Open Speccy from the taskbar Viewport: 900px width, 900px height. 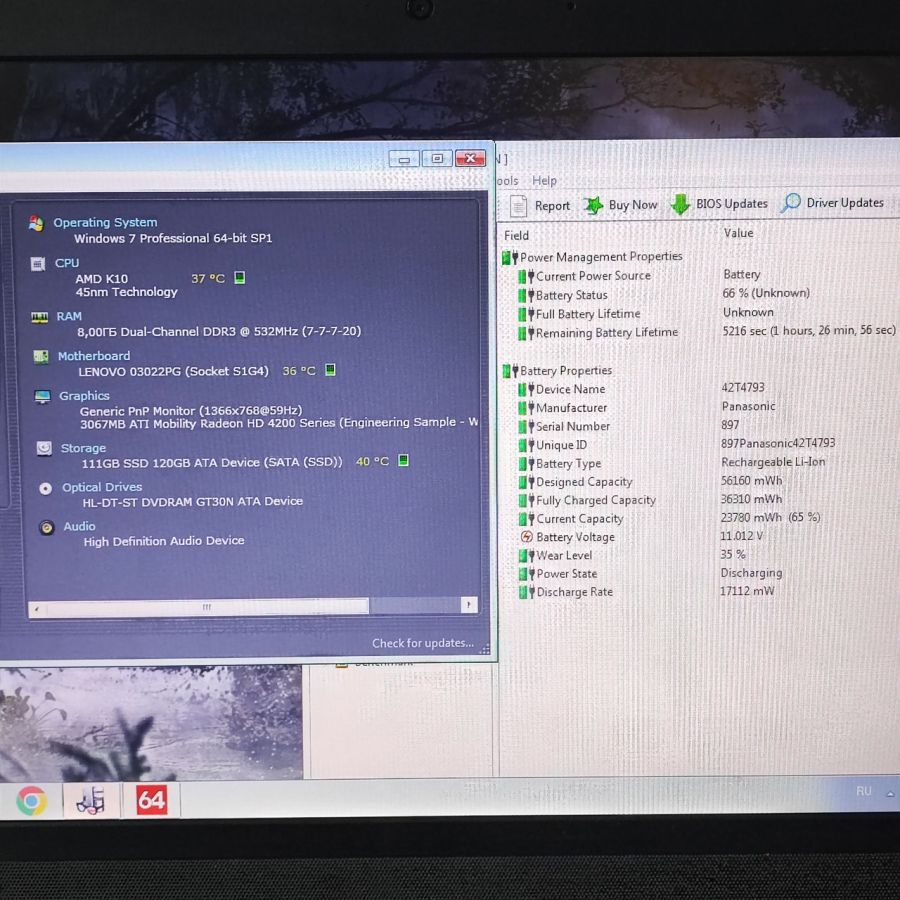click(x=91, y=800)
